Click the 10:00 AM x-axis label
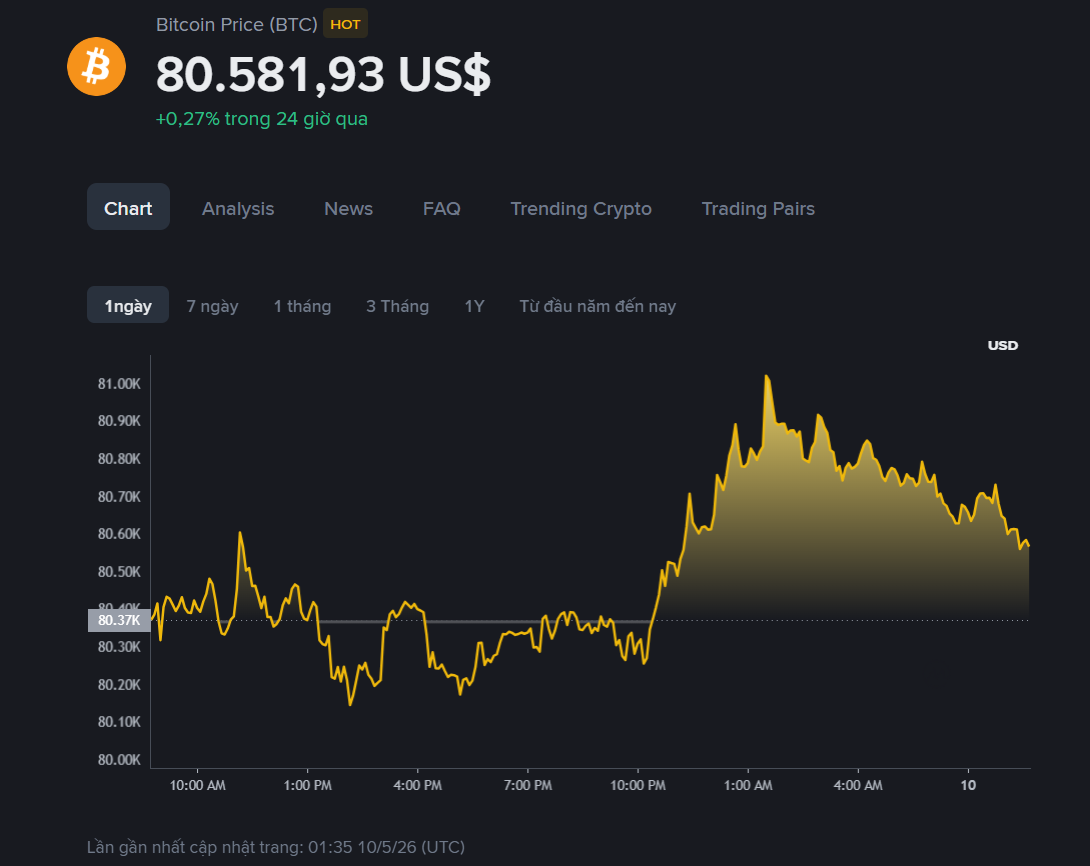Image resolution: width=1090 pixels, height=866 pixels. 197,785
